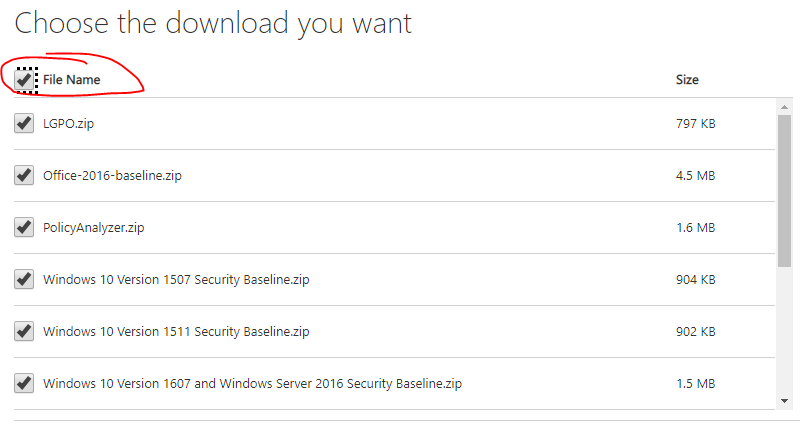800x442 pixels.
Task: Toggle the select-all checkbox beside File Name
Action: pos(24,80)
